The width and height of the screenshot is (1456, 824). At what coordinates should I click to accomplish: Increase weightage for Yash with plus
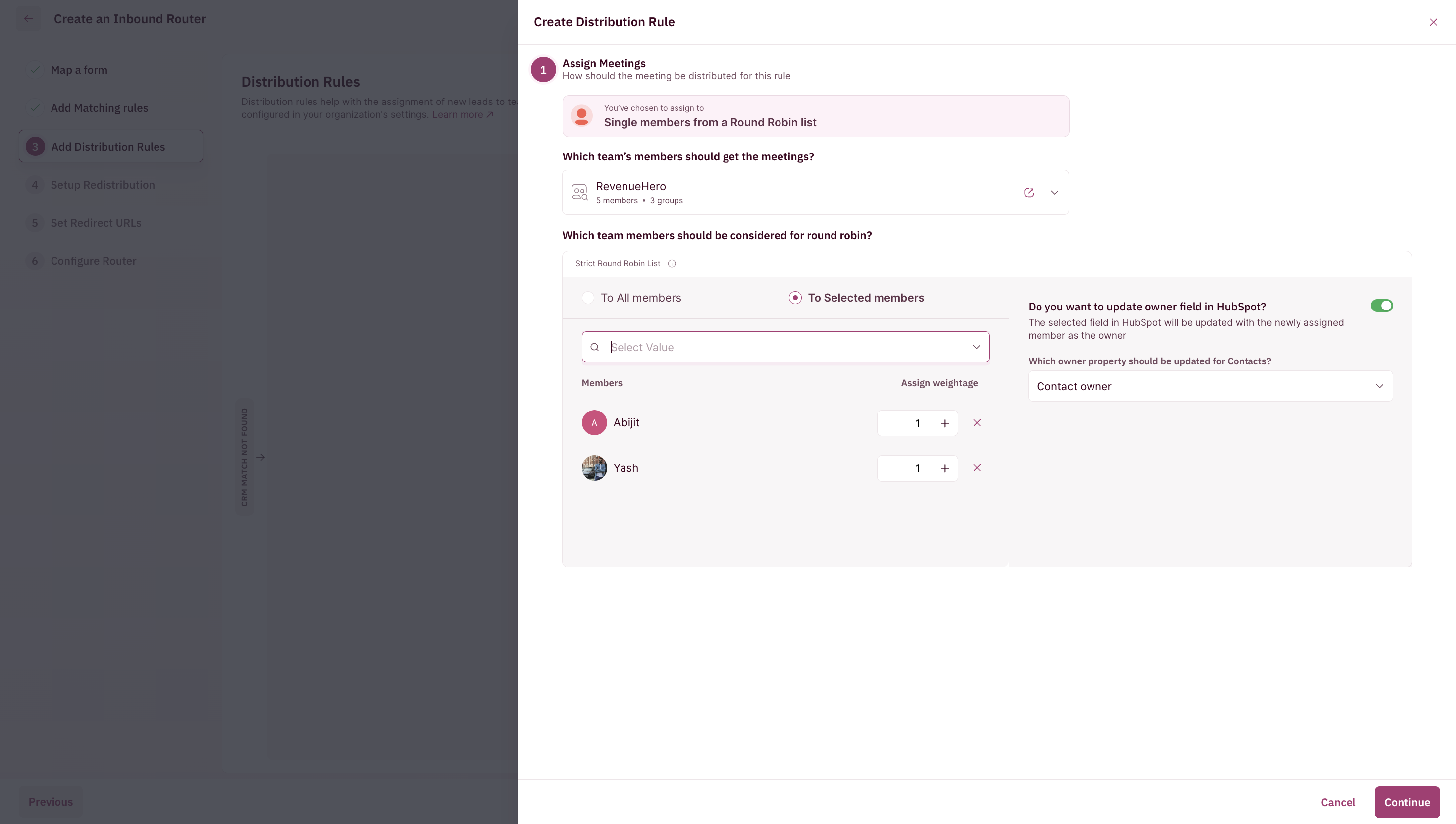[x=944, y=468]
